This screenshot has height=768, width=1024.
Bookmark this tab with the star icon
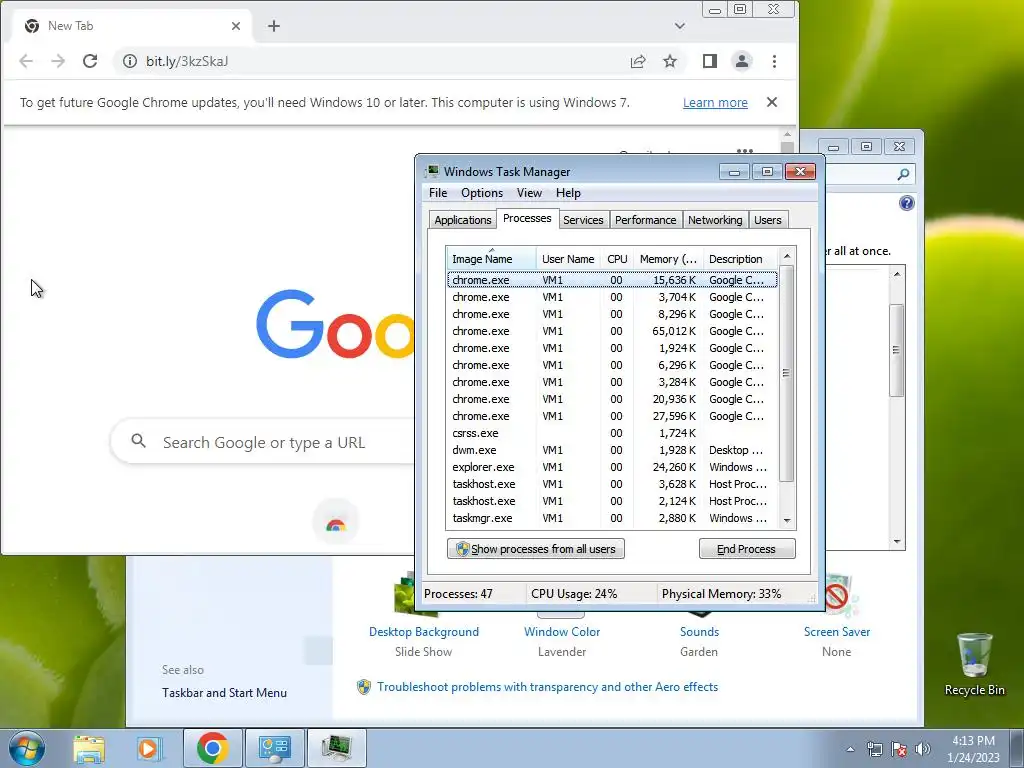click(x=670, y=61)
